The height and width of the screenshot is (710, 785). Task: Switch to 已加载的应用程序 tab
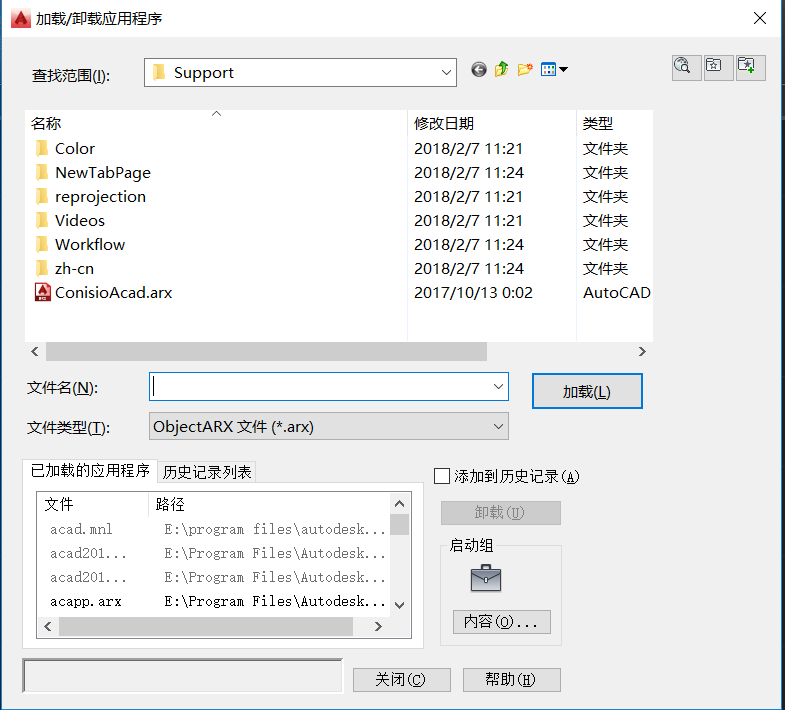click(x=90, y=471)
